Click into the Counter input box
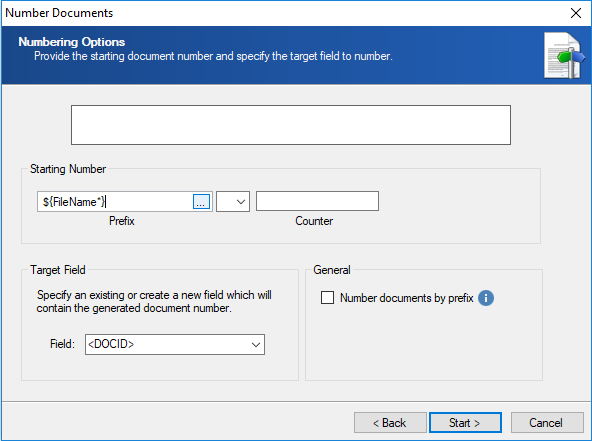 tap(317, 201)
